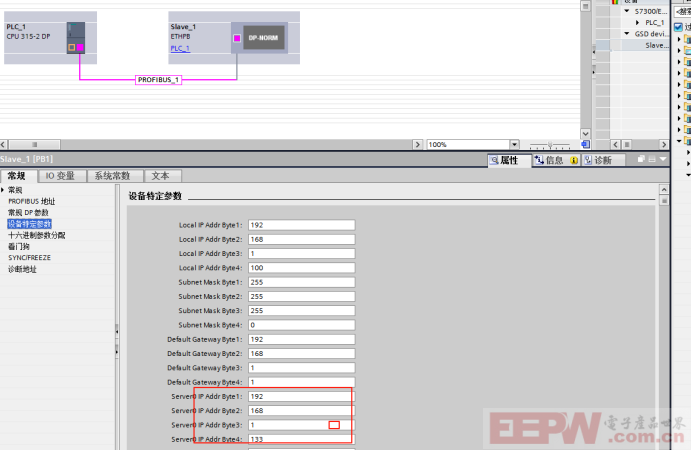Viewport: 691px width, 450px height.
Task: Click the Local IP Addr Byte2 field
Action: [301, 239]
